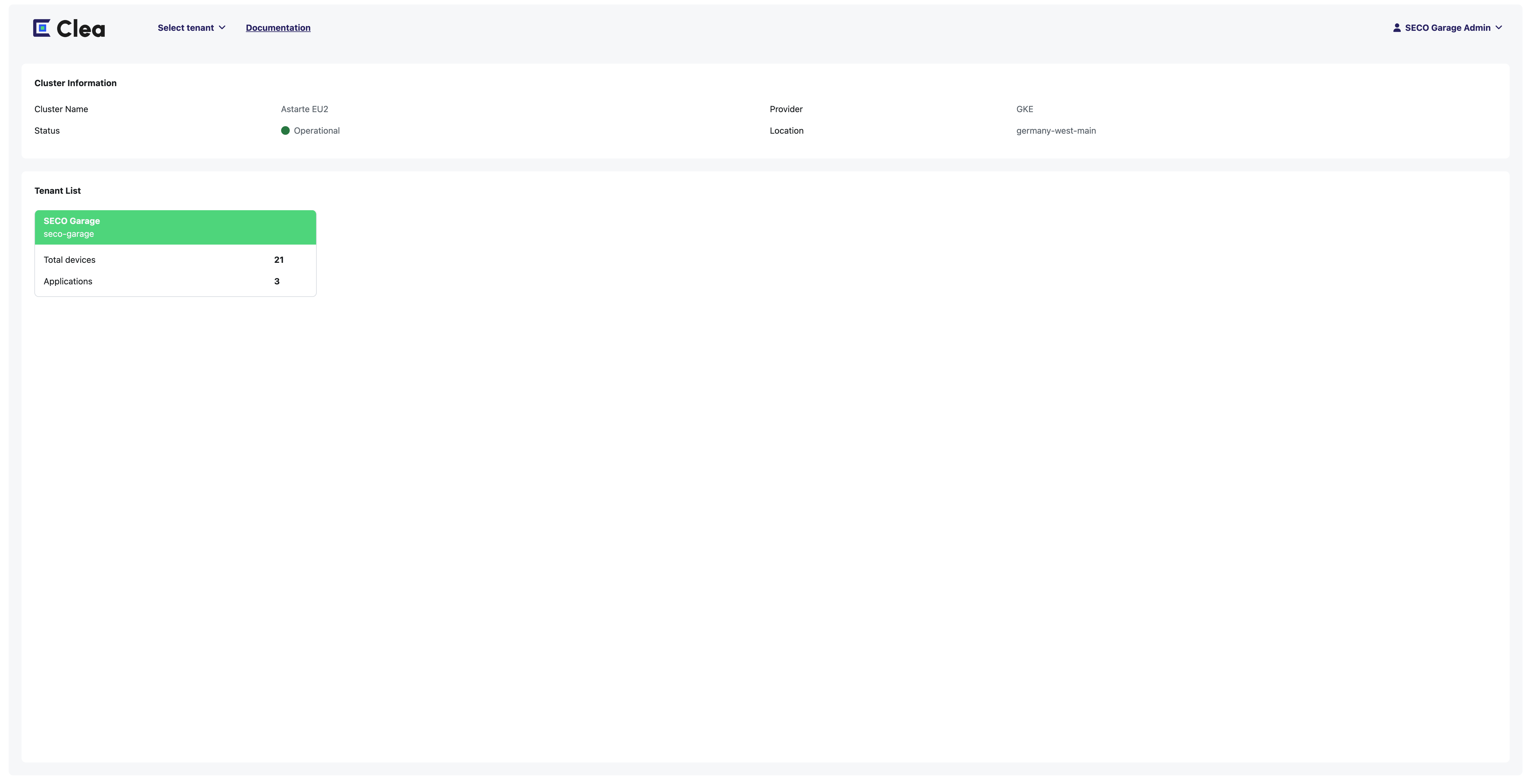Click the Status label
The width and height of the screenshot is (1530, 784).
point(47,131)
